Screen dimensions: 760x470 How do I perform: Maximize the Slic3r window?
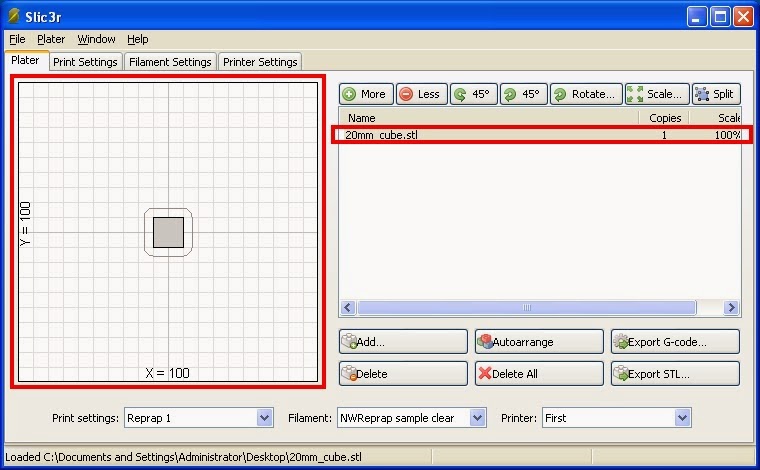pyautogui.click(x=720, y=17)
